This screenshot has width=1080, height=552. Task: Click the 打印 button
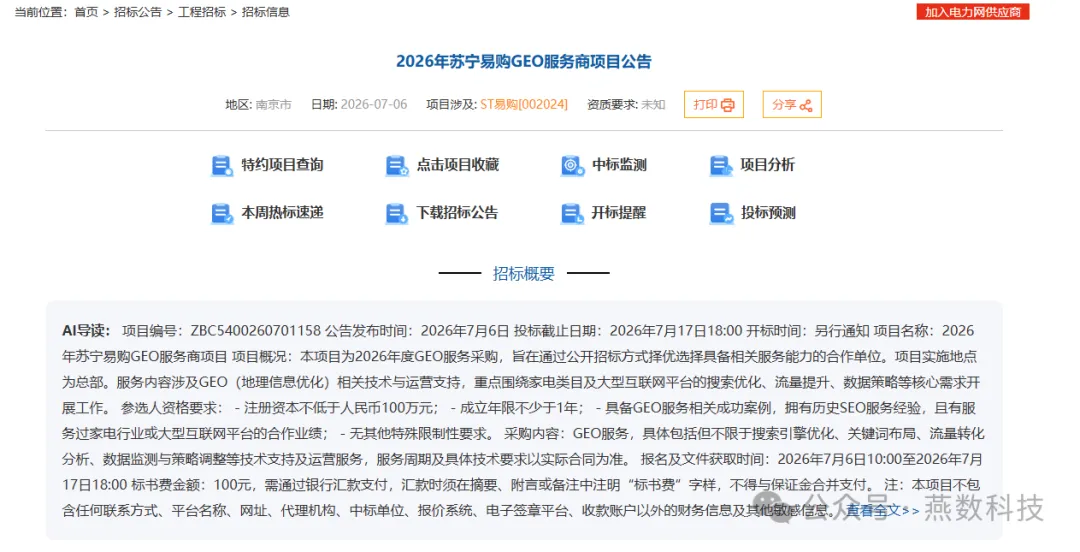click(x=714, y=105)
